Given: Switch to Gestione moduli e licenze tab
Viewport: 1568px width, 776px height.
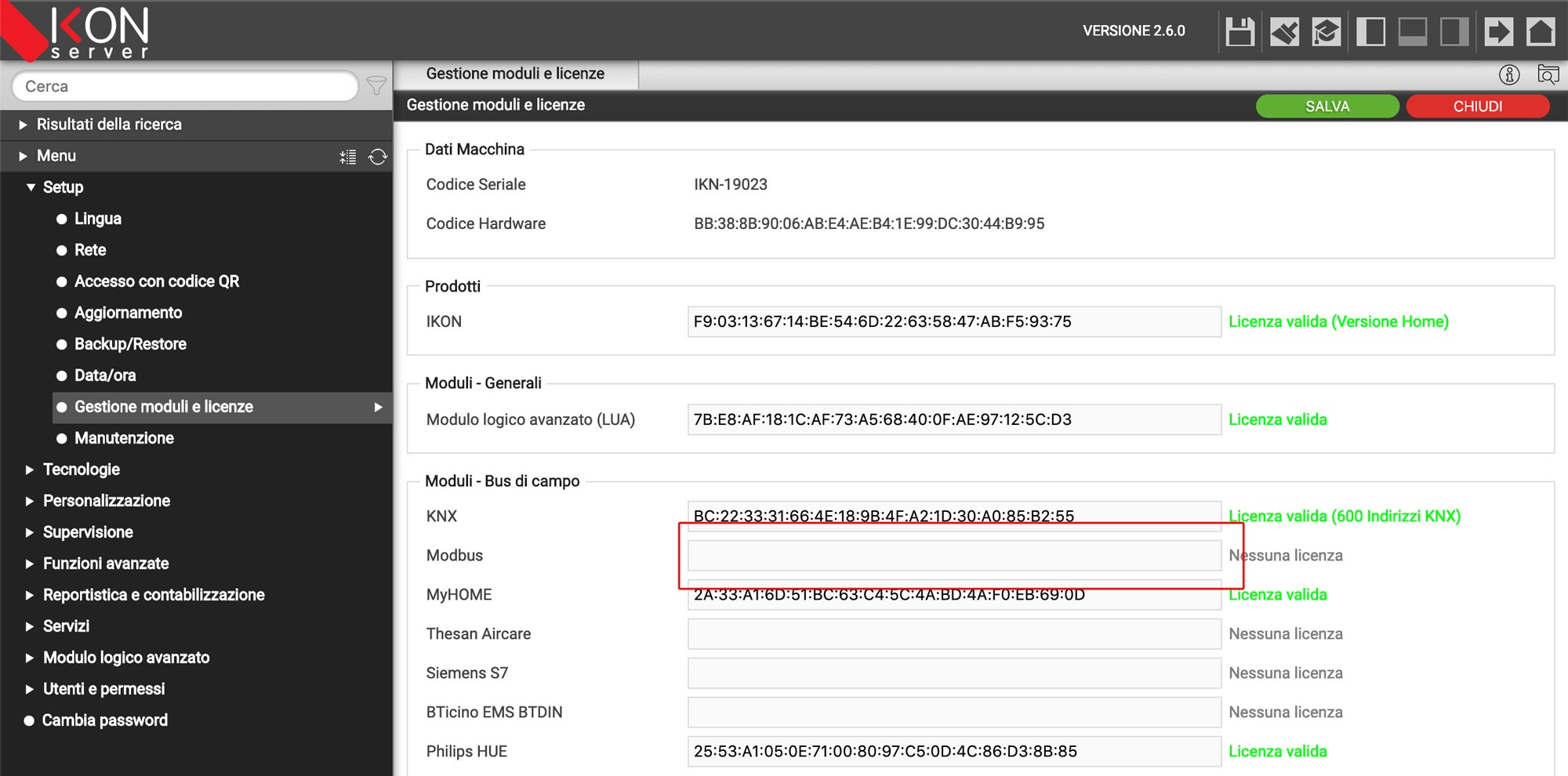Looking at the screenshot, I should [x=515, y=74].
